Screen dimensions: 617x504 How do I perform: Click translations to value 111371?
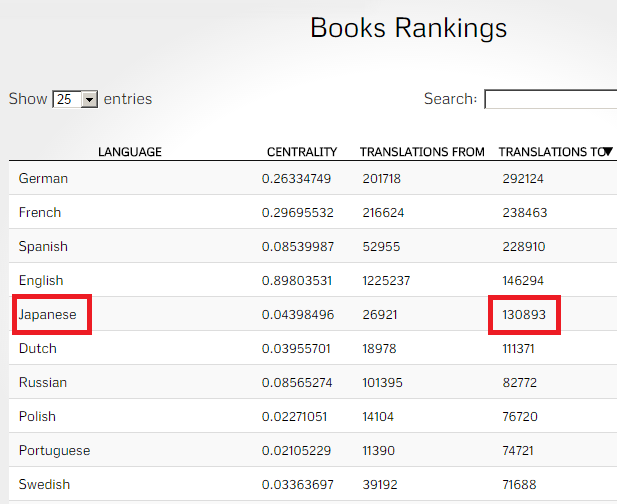pos(518,349)
